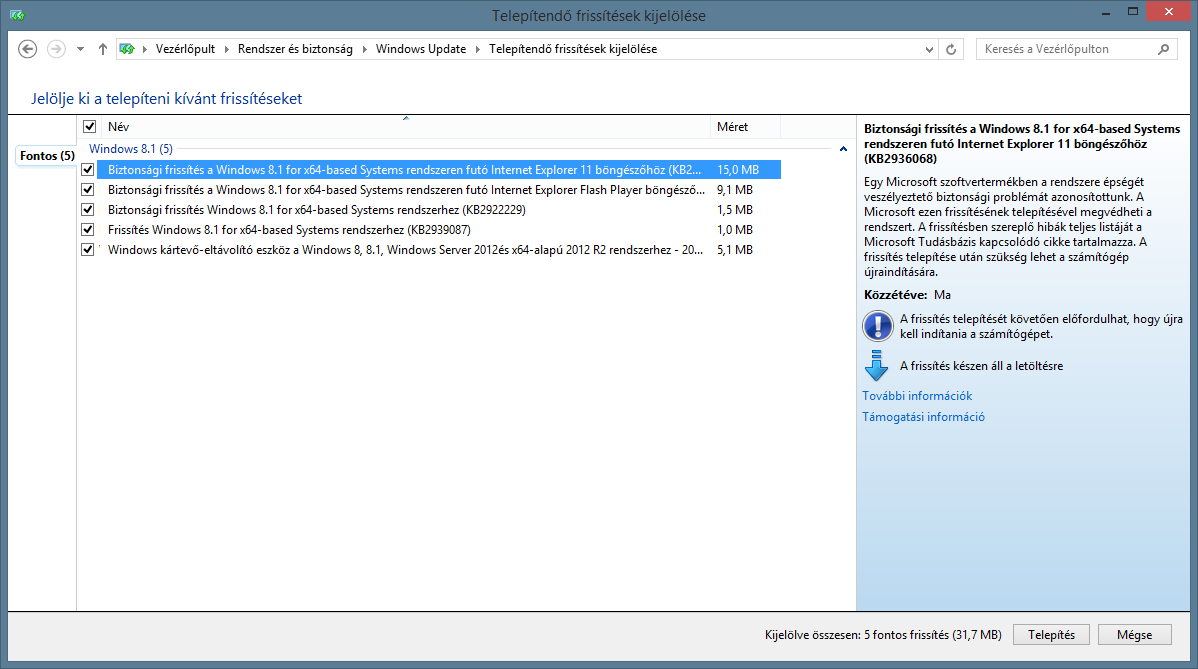Uncheck the Windows kártevő-eltávolító eszköz checkbox
The image size is (1198, 669).
88,249
